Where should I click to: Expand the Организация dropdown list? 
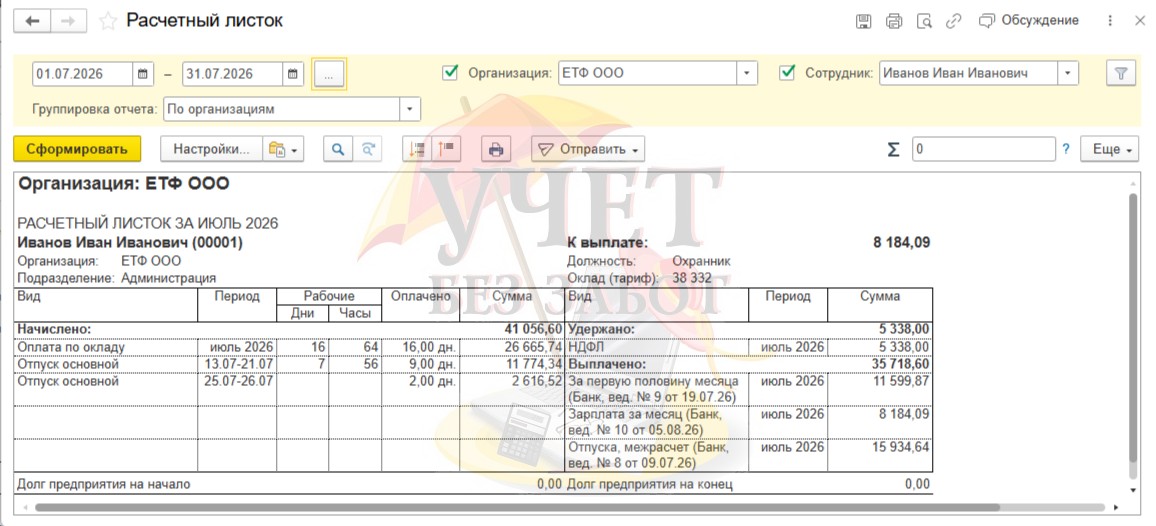click(747, 74)
